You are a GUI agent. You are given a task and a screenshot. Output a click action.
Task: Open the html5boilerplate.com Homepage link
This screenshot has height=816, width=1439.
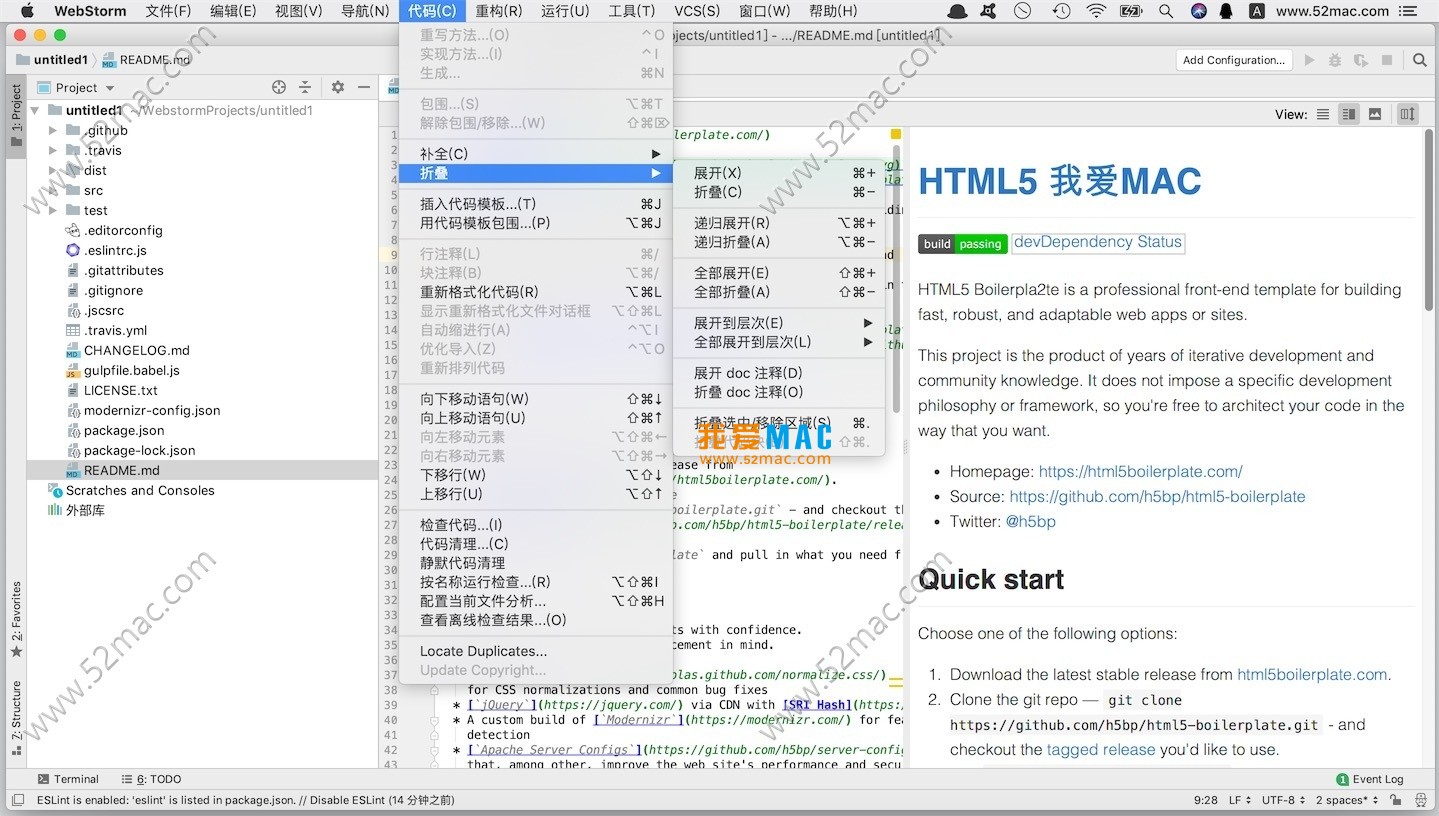pos(1140,471)
